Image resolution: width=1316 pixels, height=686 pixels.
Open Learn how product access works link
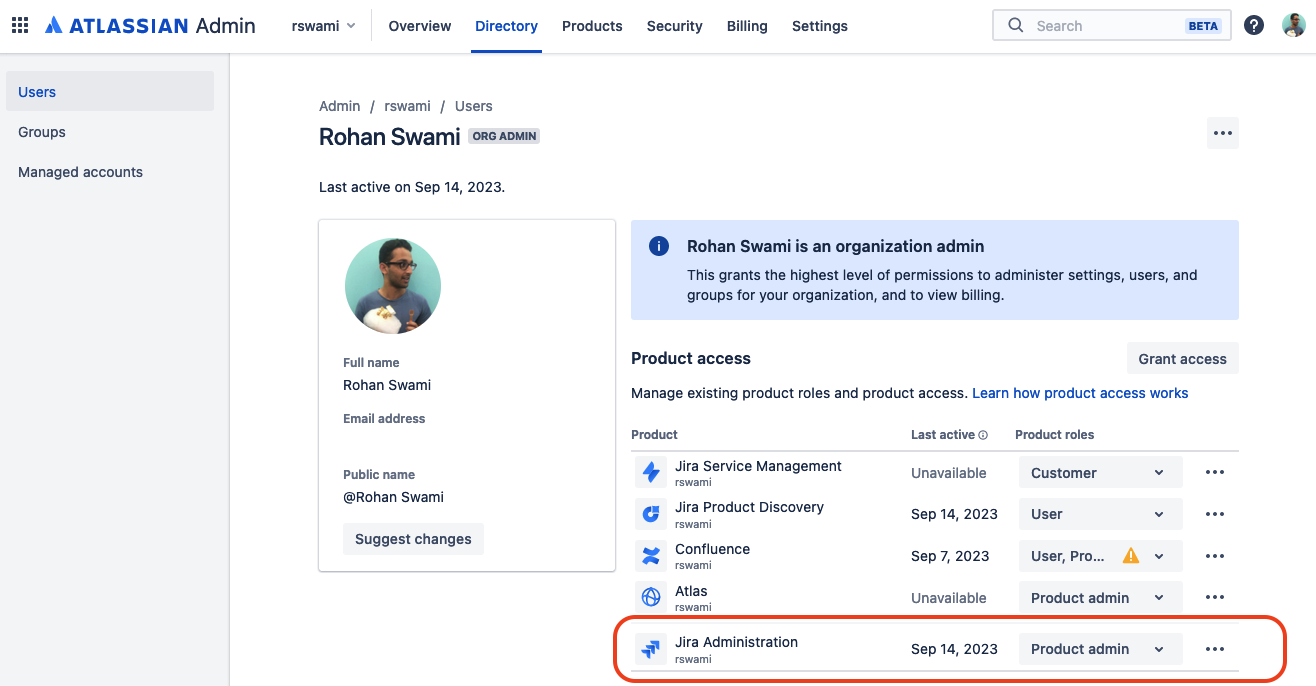click(1080, 393)
